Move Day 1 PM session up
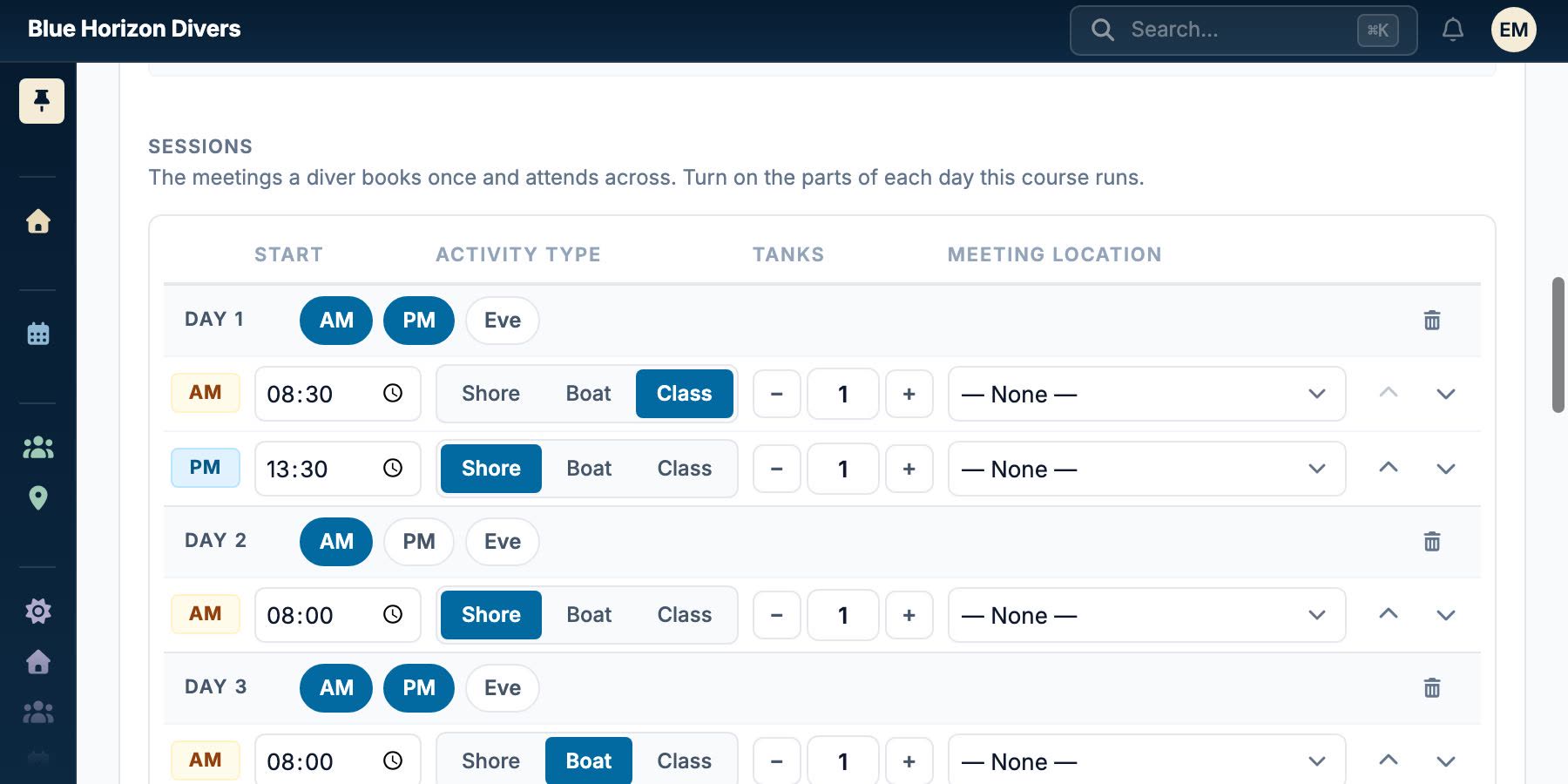The image size is (1568, 784). (1389, 468)
